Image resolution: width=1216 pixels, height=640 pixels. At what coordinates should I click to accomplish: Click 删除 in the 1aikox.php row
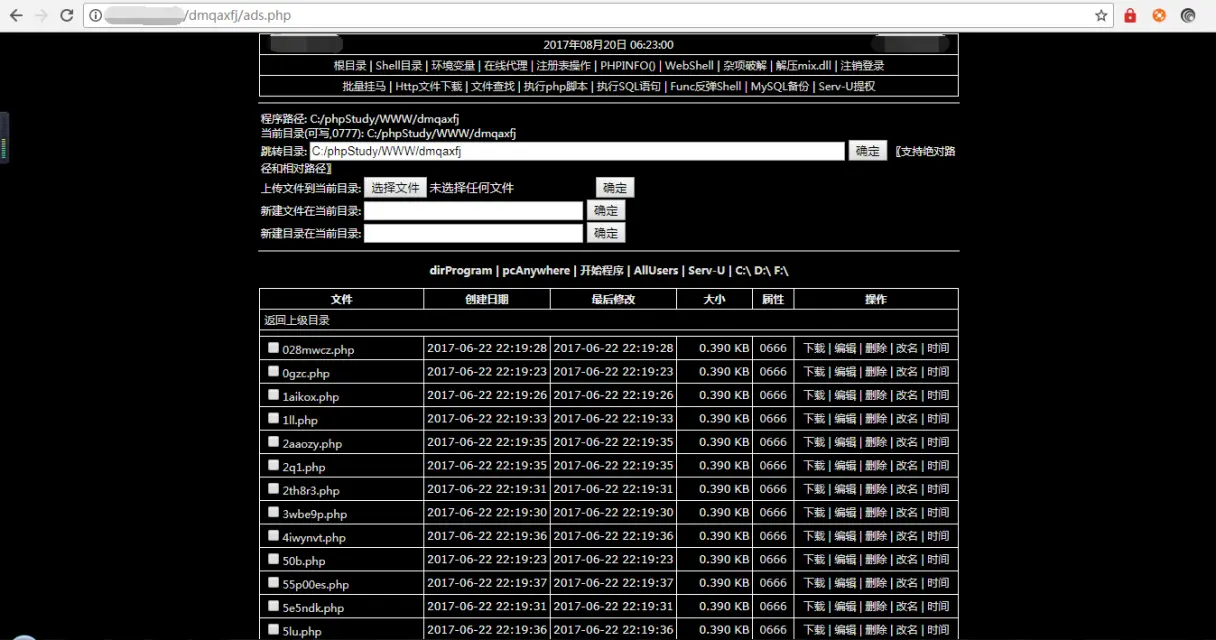coord(876,395)
